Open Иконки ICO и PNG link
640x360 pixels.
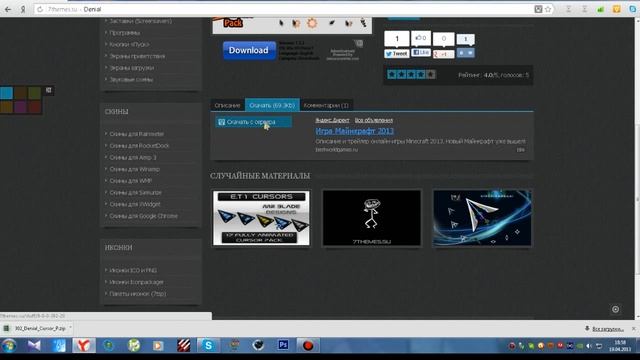click(133, 270)
